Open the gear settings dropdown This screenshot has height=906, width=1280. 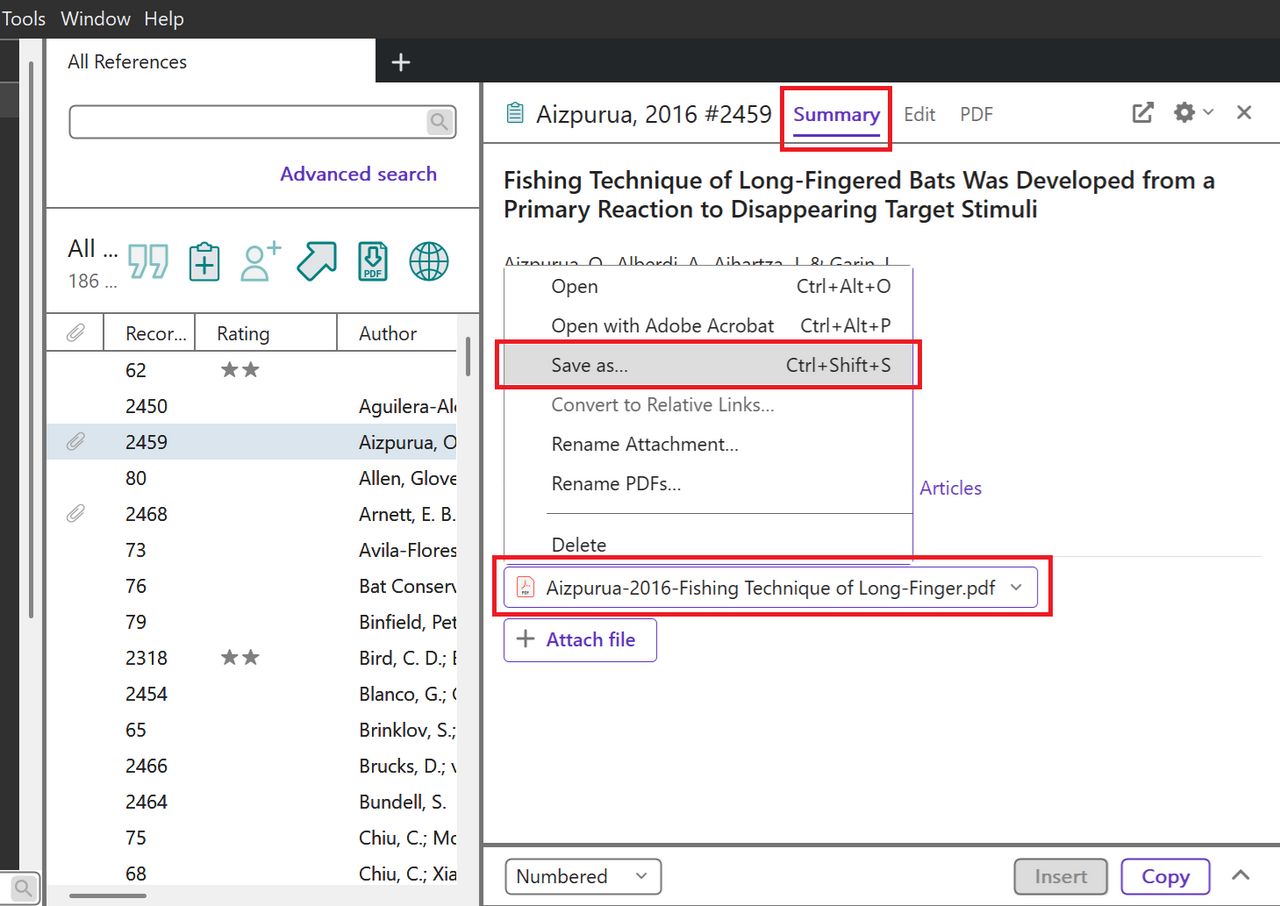click(x=1193, y=113)
